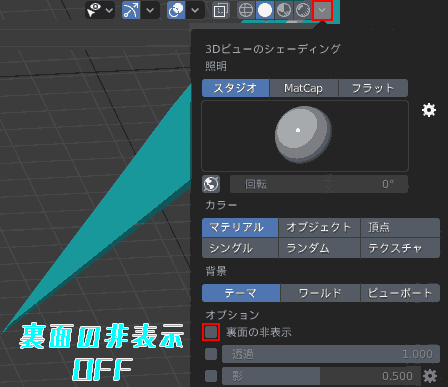Set background to テーマ
This screenshot has height=387, width=448.
(x=241, y=293)
